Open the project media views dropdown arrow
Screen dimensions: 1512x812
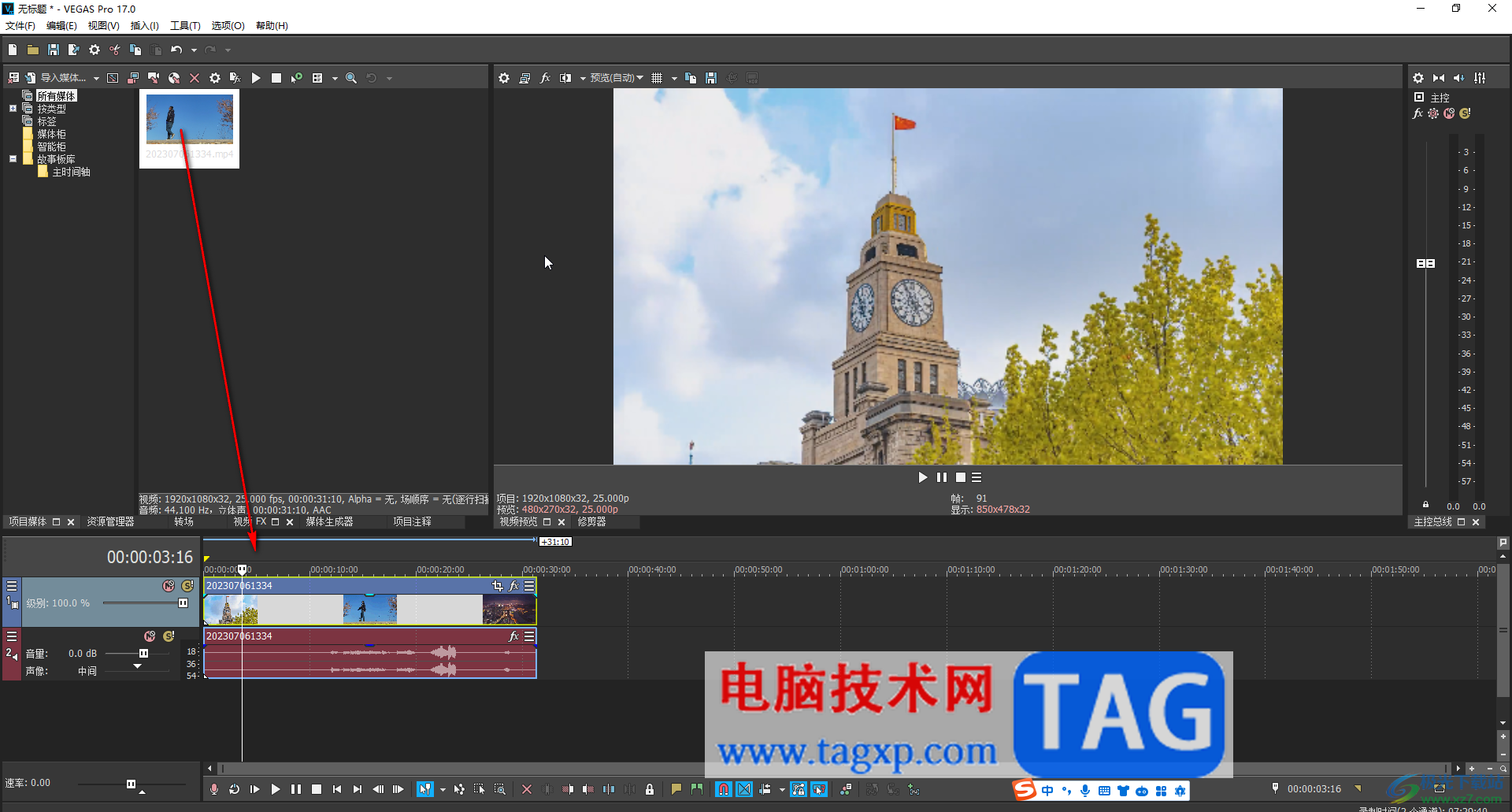[x=335, y=78]
